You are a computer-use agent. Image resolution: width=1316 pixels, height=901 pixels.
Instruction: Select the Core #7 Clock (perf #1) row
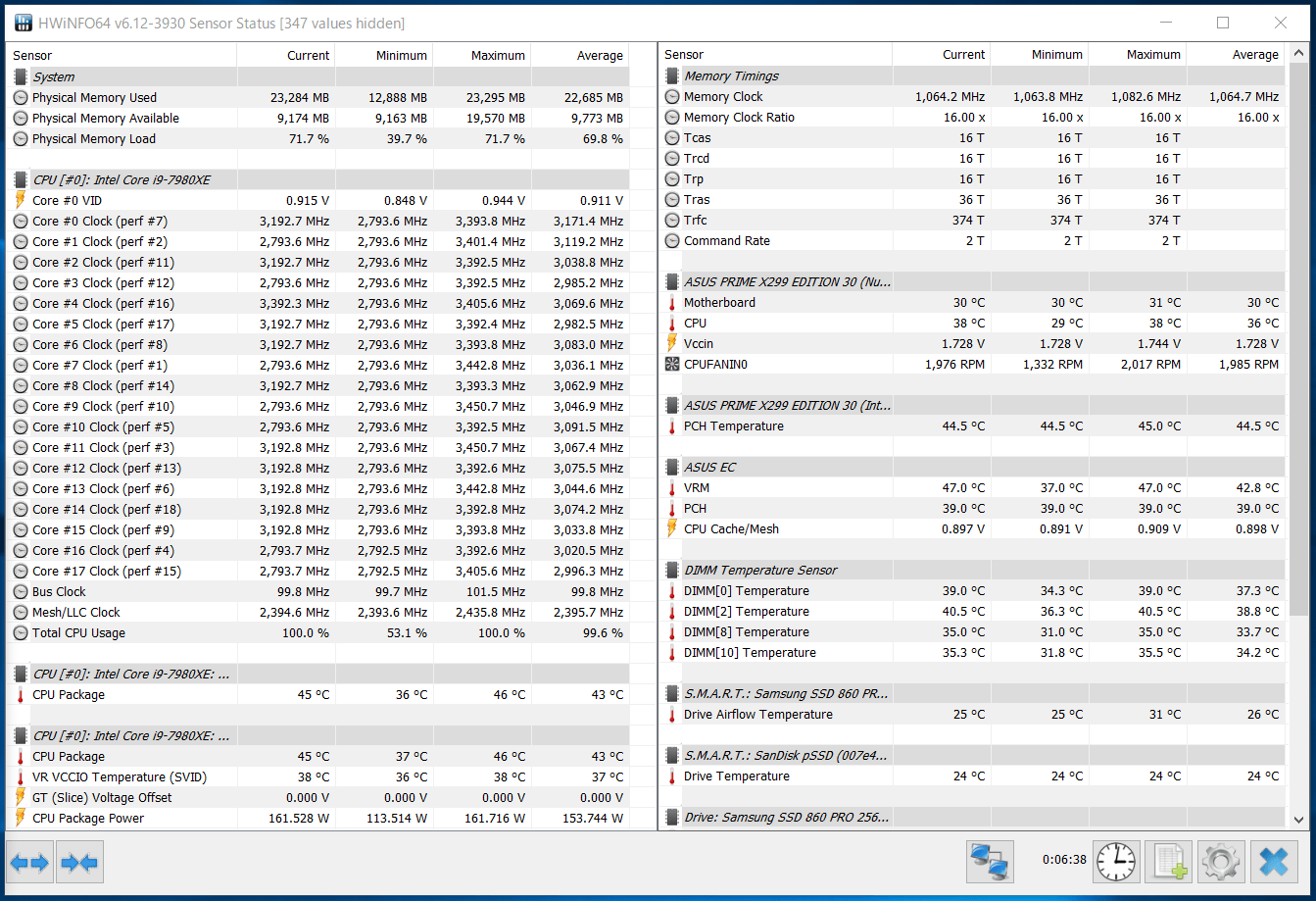coord(318,365)
